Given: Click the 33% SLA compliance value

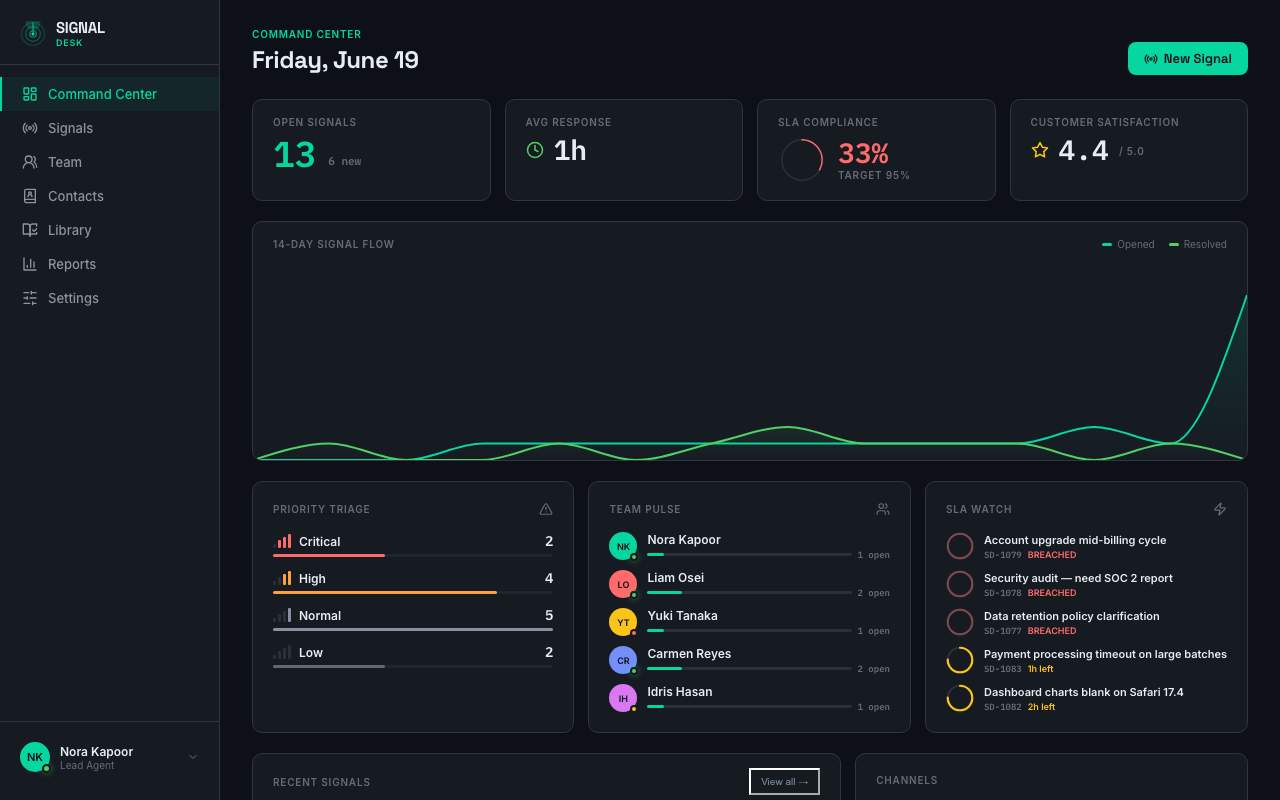Looking at the screenshot, I should [x=863, y=153].
